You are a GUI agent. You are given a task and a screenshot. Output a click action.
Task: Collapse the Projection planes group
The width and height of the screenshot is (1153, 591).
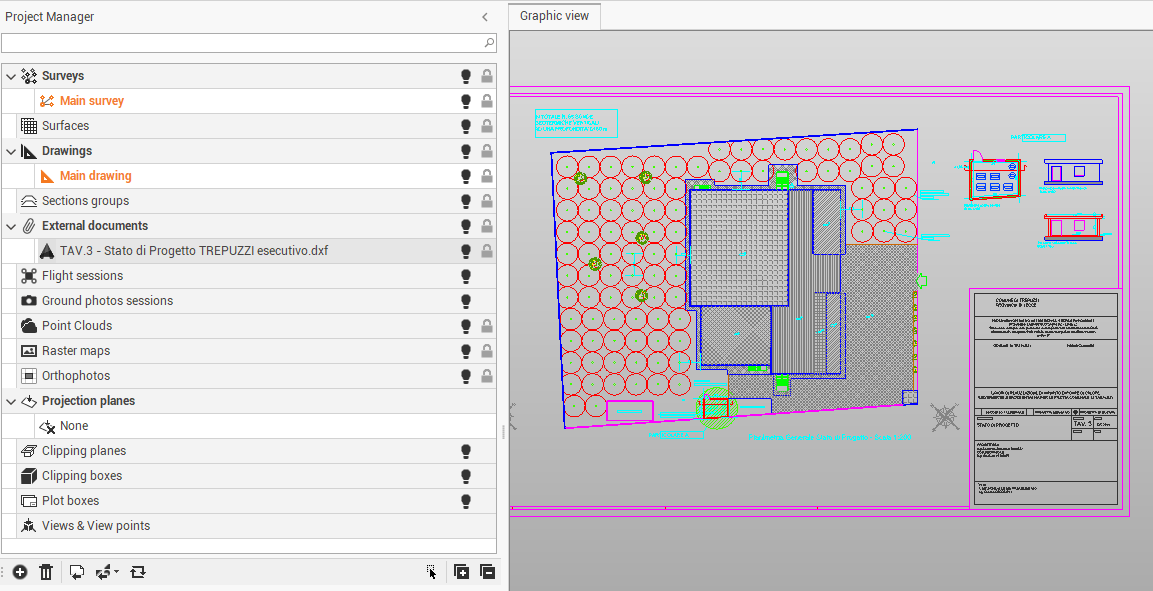[11, 401]
